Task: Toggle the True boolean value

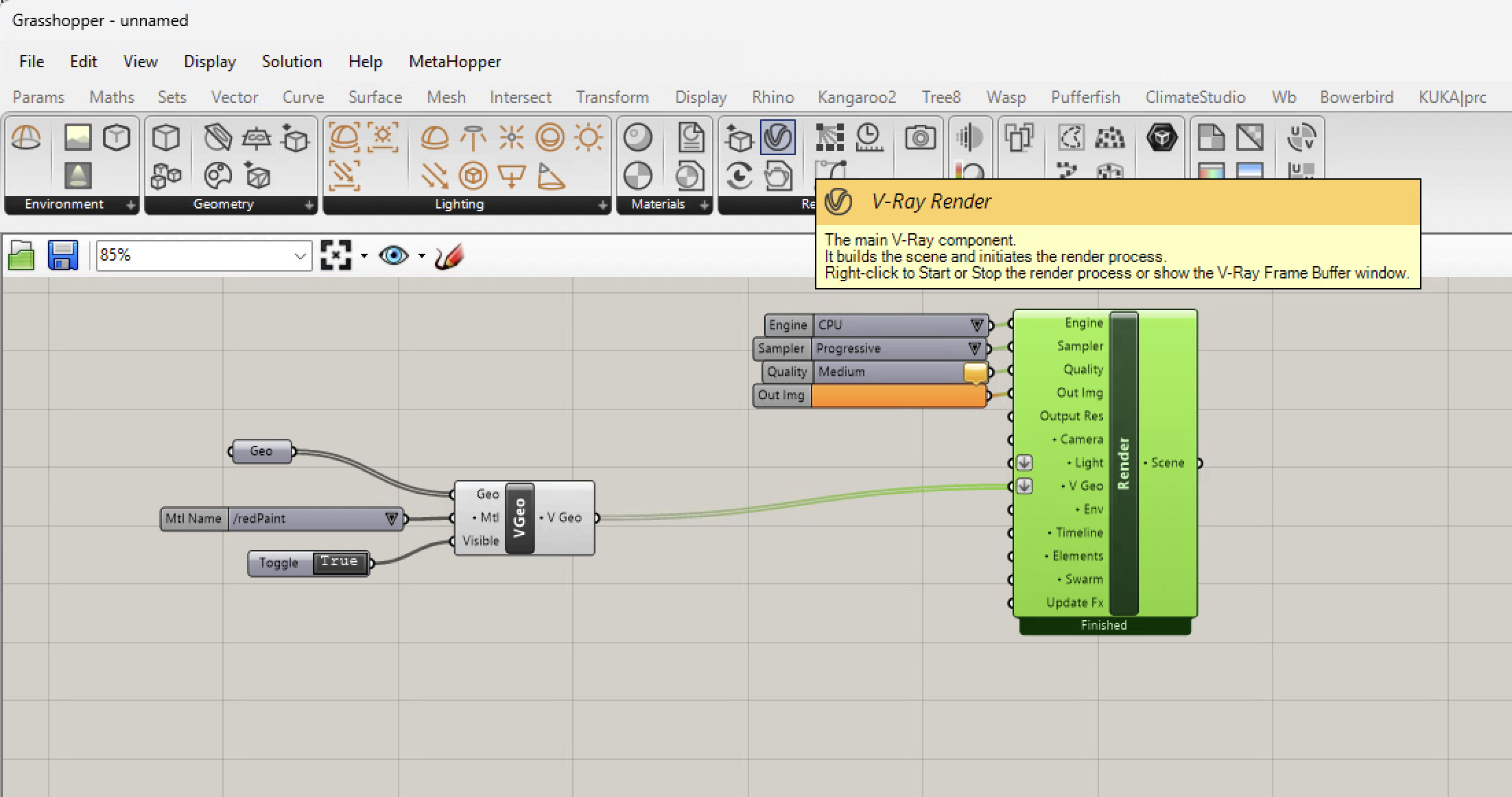Action: [x=340, y=562]
